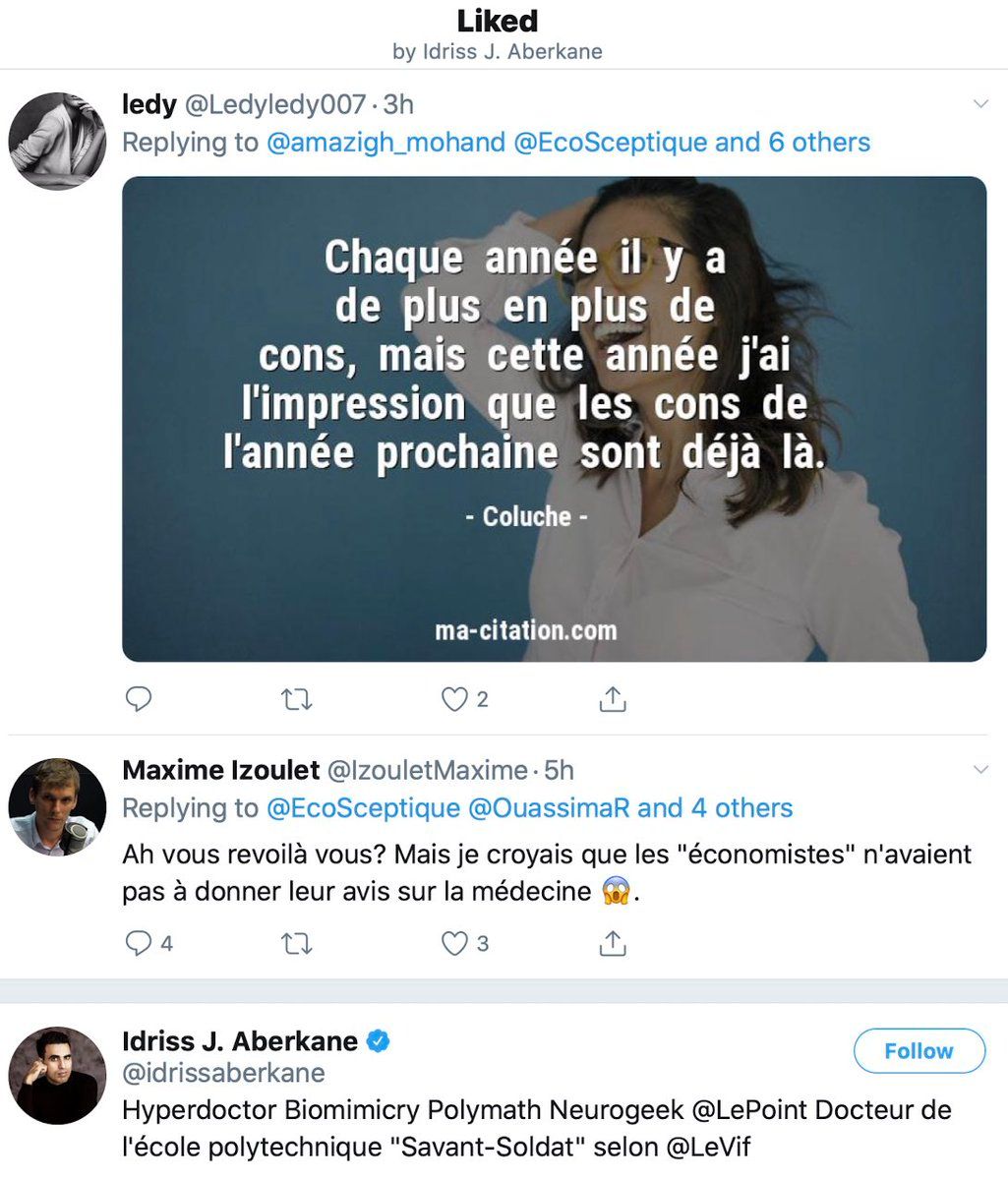Open Maxime Izoulet's avatar
1008x1180 pixels.
pyautogui.click(x=57, y=806)
